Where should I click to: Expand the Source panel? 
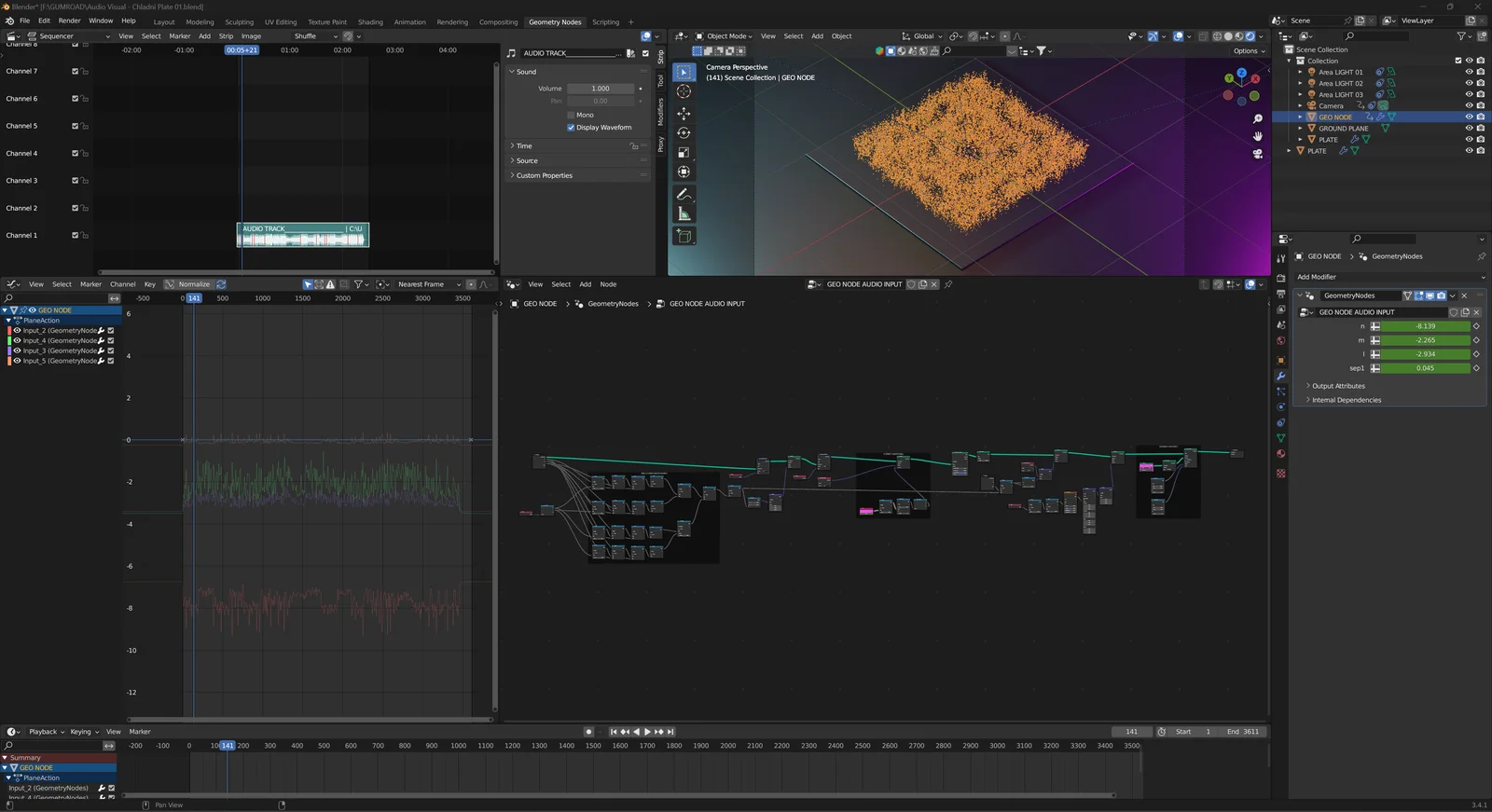527,160
